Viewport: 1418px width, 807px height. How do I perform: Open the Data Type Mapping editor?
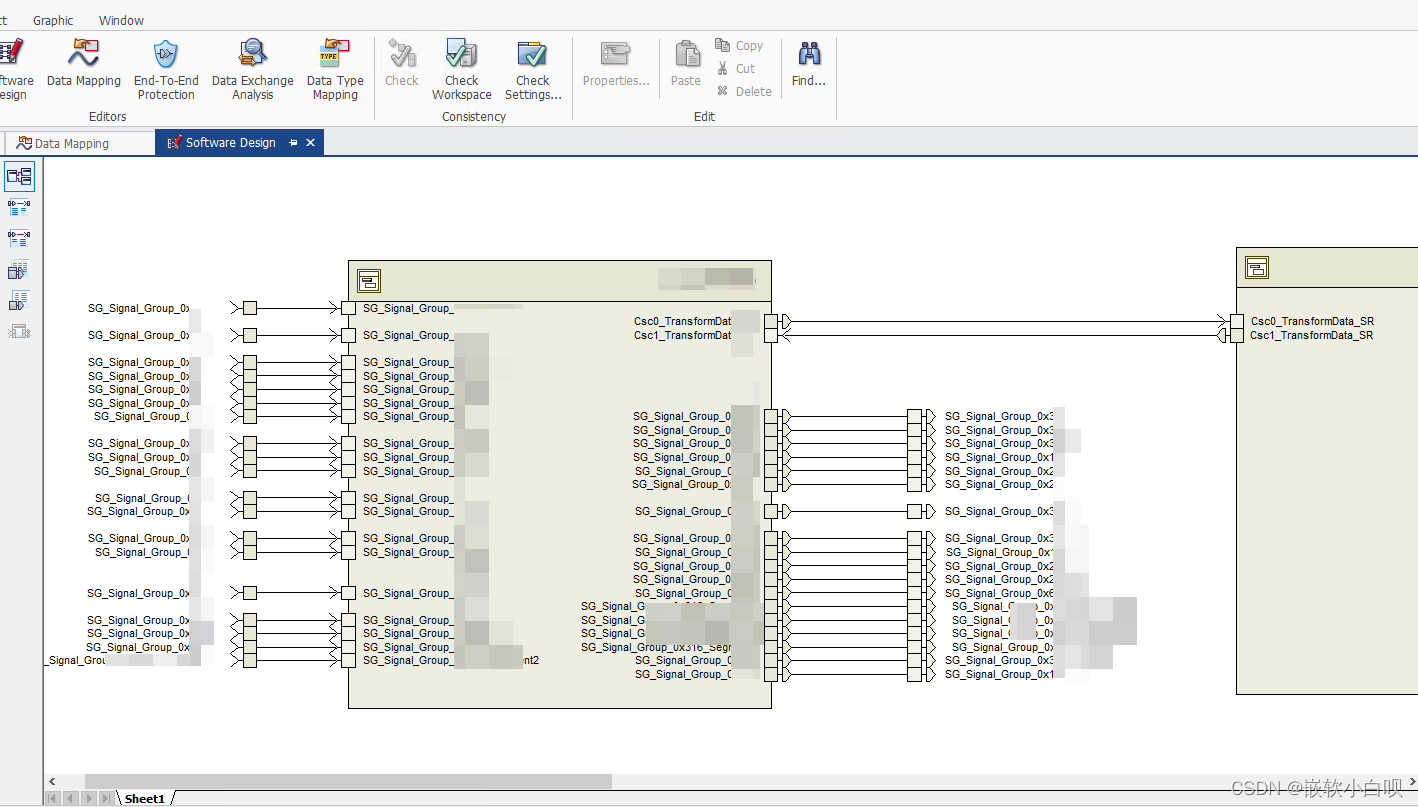coord(335,70)
